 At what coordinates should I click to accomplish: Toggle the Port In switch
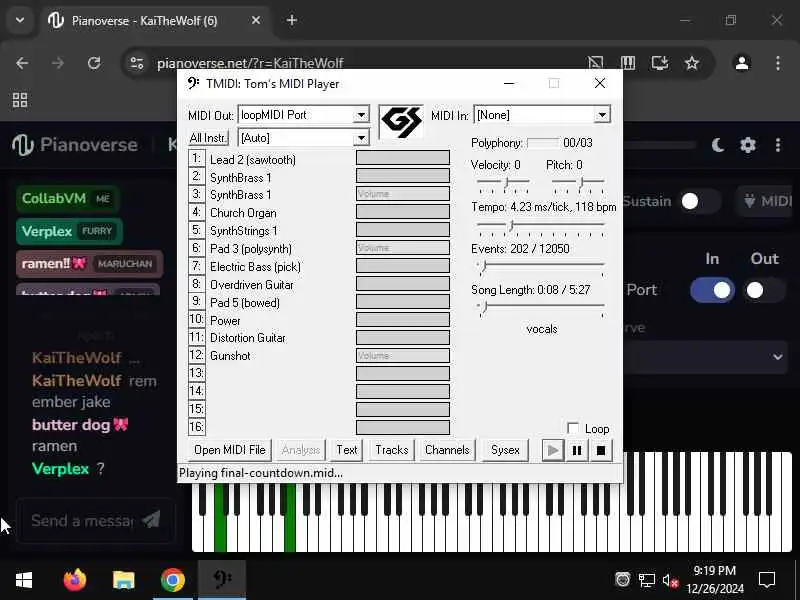point(713,290)
